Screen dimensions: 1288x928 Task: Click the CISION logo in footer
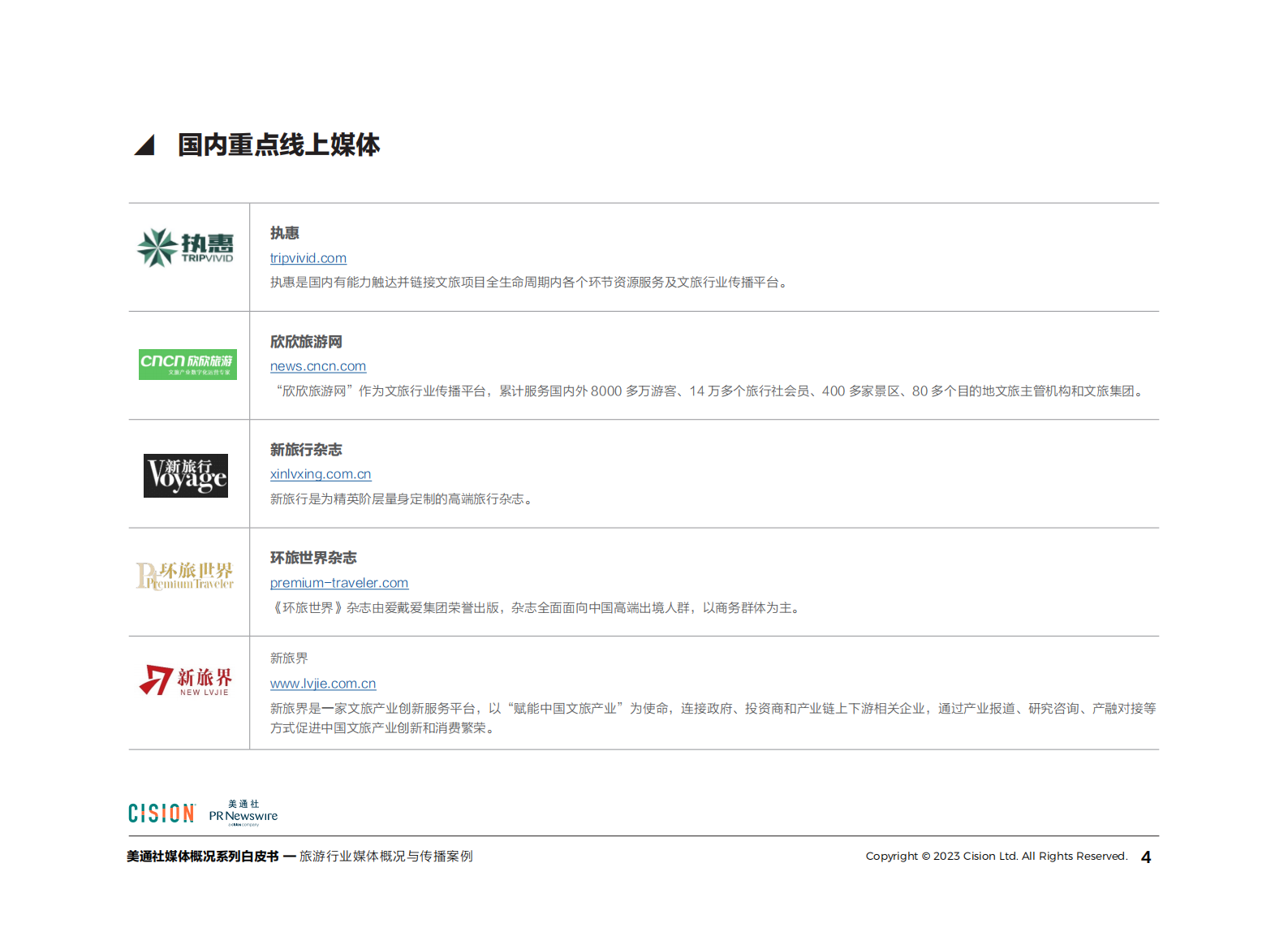[x=162, y=814]
